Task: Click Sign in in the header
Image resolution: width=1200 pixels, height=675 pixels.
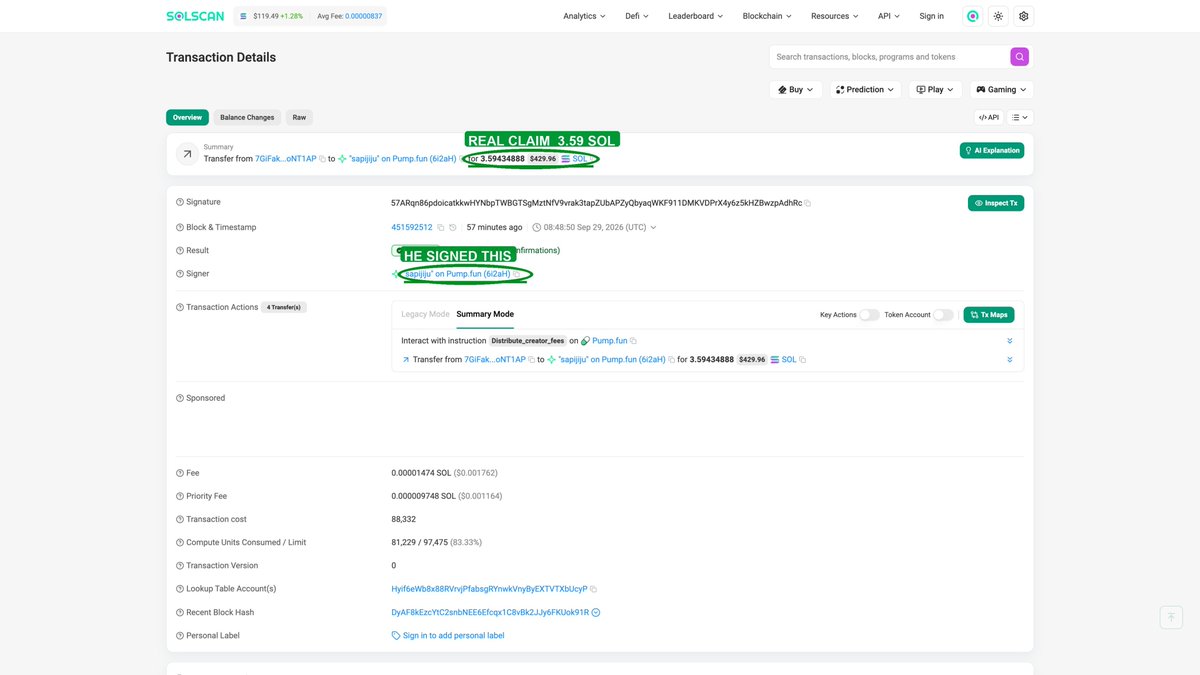Action: click(x=931, y=16)
